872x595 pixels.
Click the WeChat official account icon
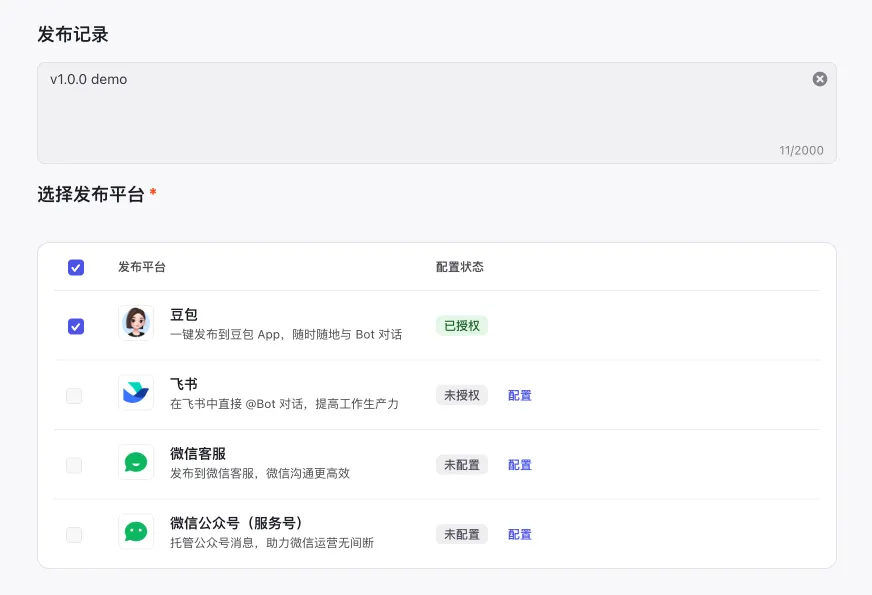136,532
